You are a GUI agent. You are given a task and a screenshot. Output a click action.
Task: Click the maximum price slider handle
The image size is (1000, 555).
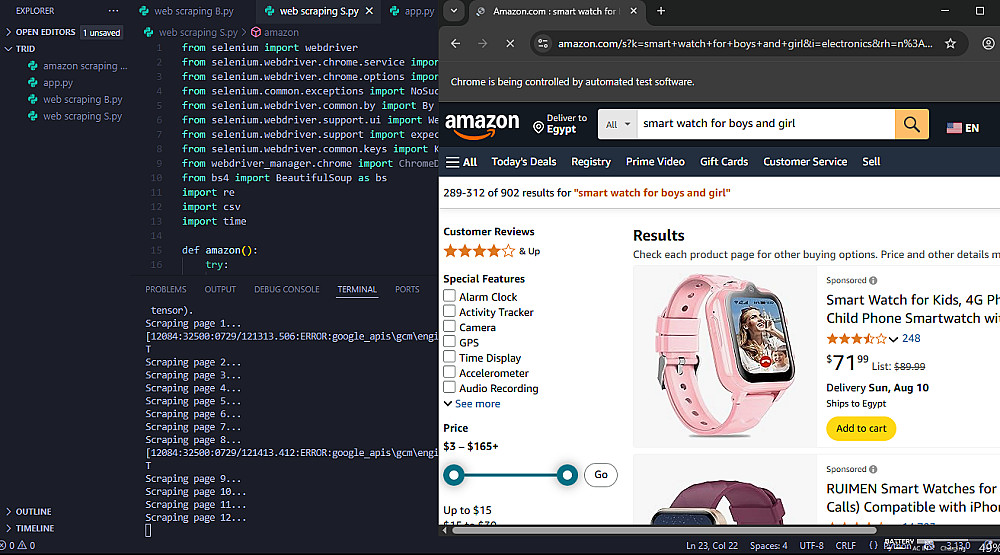[567, 475]
